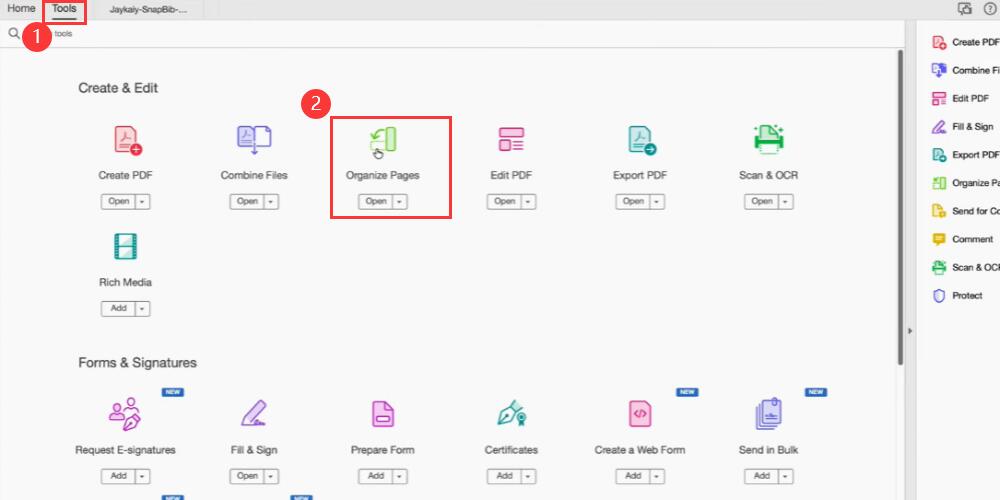Screen dimensions: 1000x500
Task: Click the vertical scrollbar of the tools list
Action: click(900, 207)
